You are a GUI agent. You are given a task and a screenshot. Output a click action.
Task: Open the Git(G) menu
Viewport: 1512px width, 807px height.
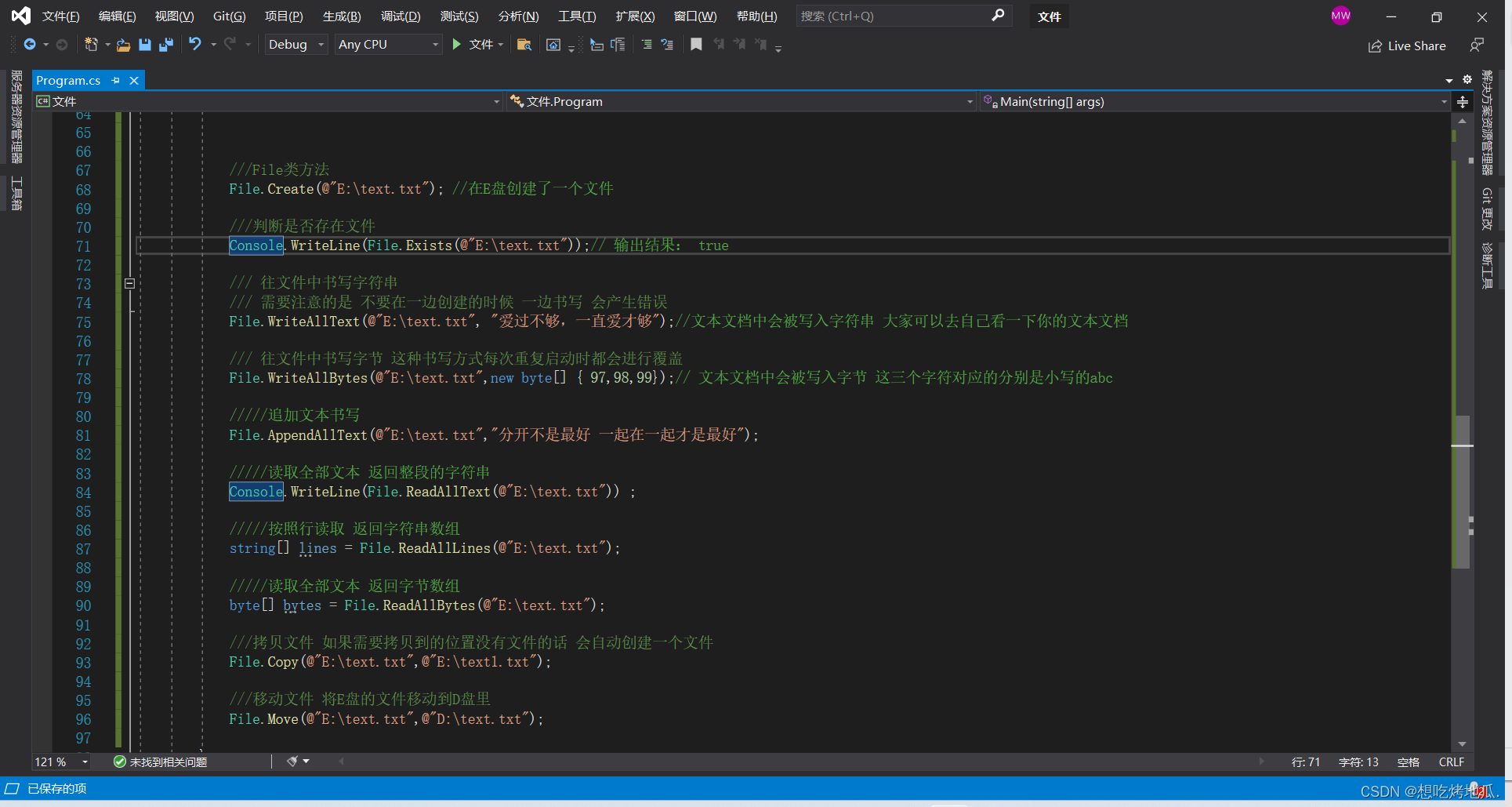click(230, 16)
